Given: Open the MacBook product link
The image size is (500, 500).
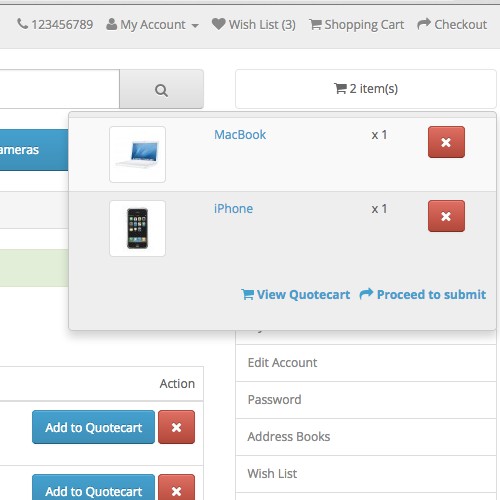Looking at the screenshot, I should pyautogui.click(x=240, y=135).
